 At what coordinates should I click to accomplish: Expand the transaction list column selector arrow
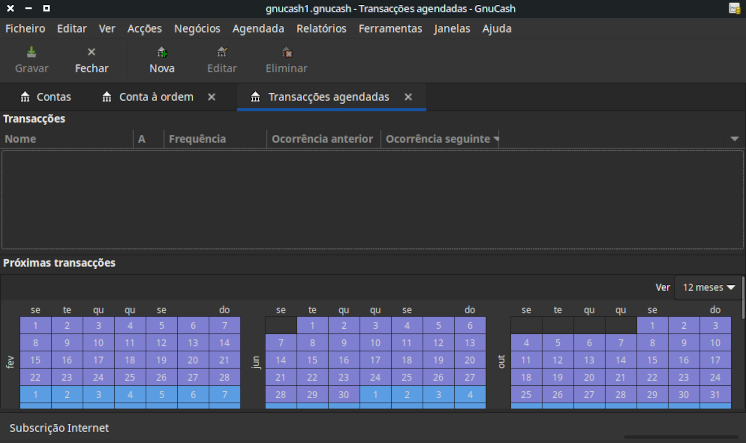point(497,139)
